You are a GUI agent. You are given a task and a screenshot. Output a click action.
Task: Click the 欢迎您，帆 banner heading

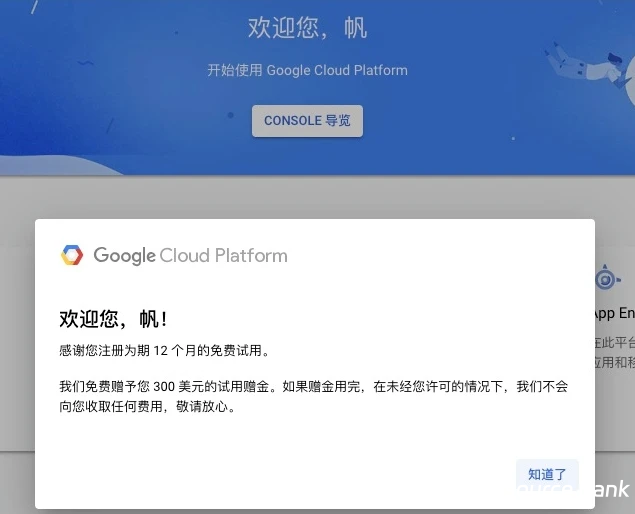tap(307, 28)
